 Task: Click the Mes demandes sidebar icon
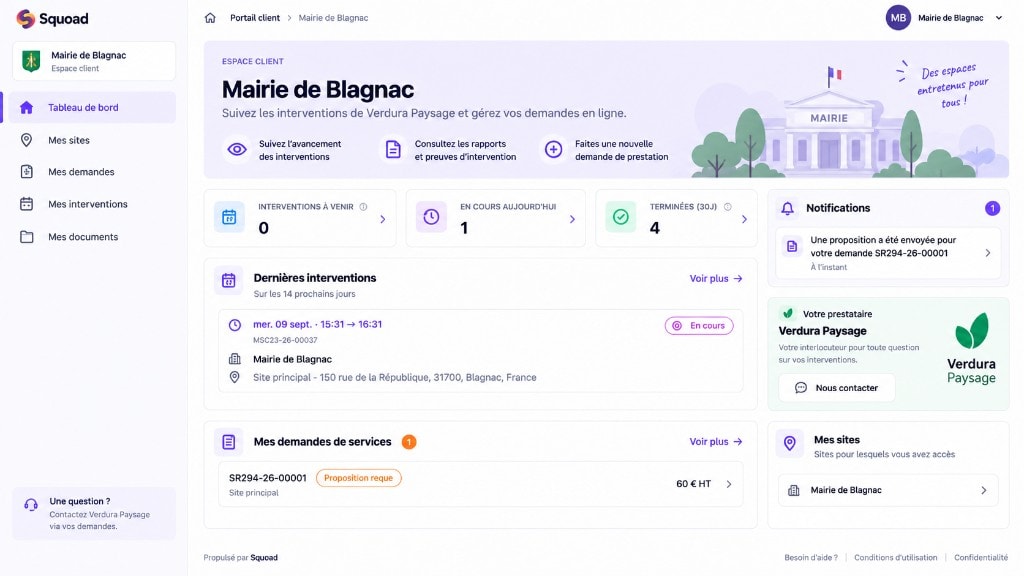click(26, 172)
